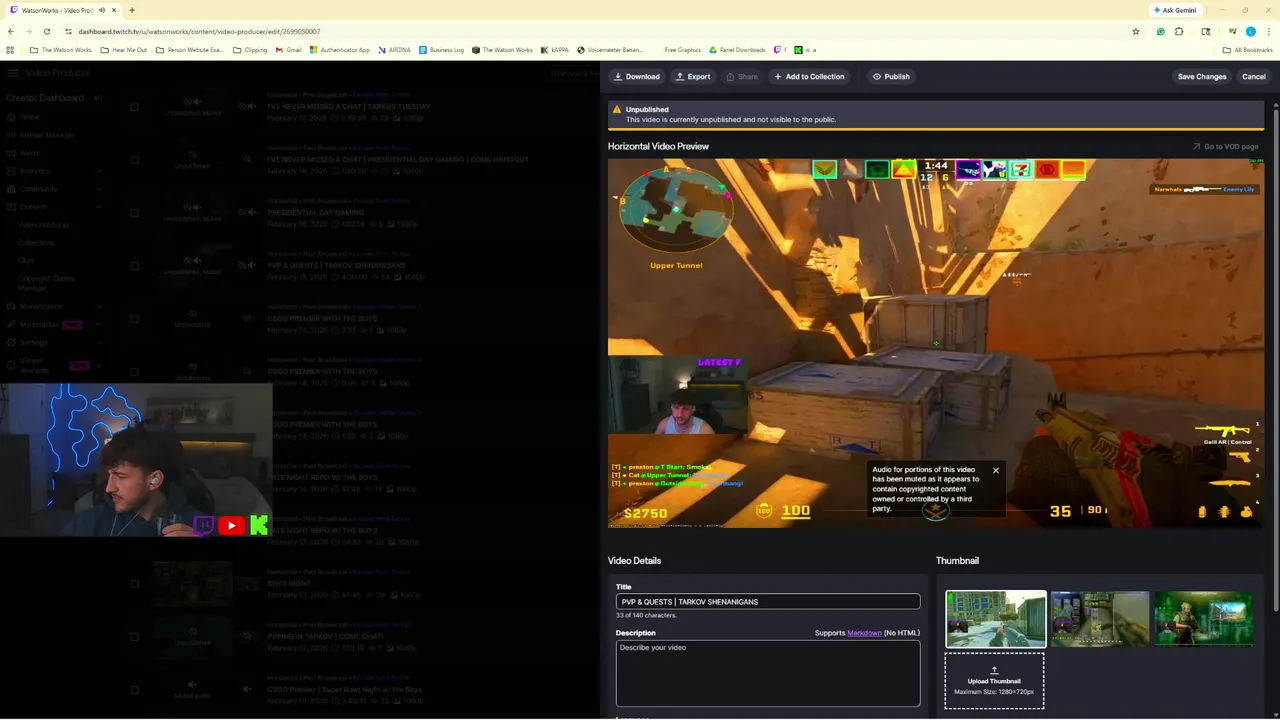The height and width of the screenshot is (720, 1280).
Task: Click the Upload Thumbnail box
Action: tap(994, 681)
